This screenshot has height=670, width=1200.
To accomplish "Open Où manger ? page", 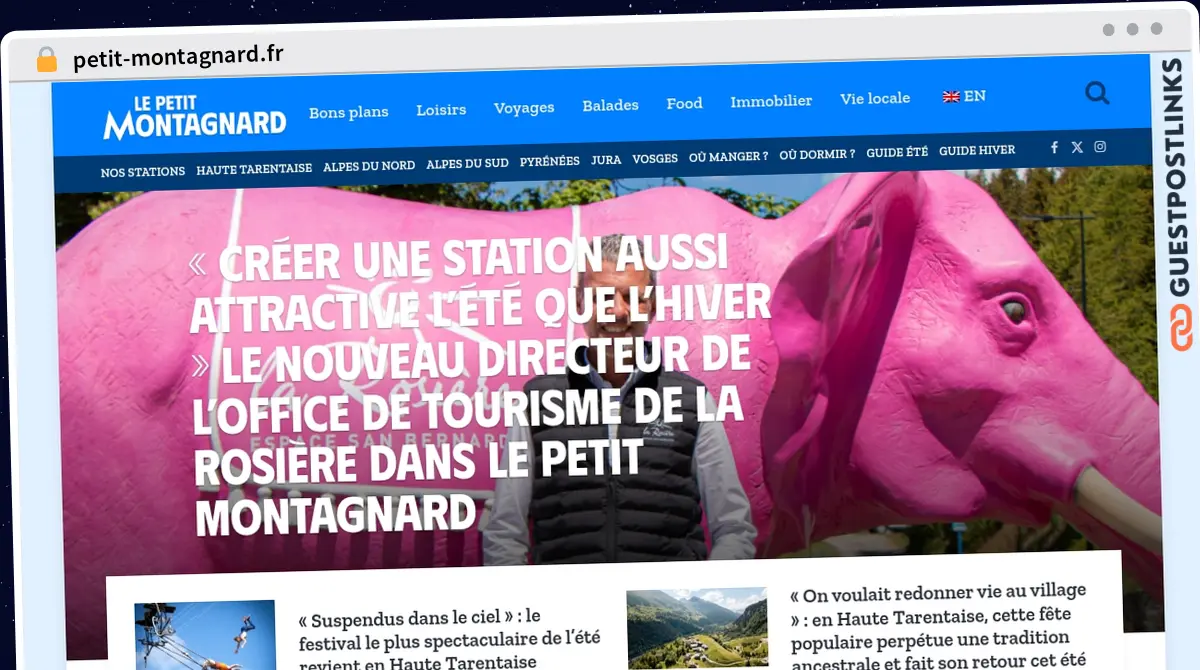I will click(728, 156).
